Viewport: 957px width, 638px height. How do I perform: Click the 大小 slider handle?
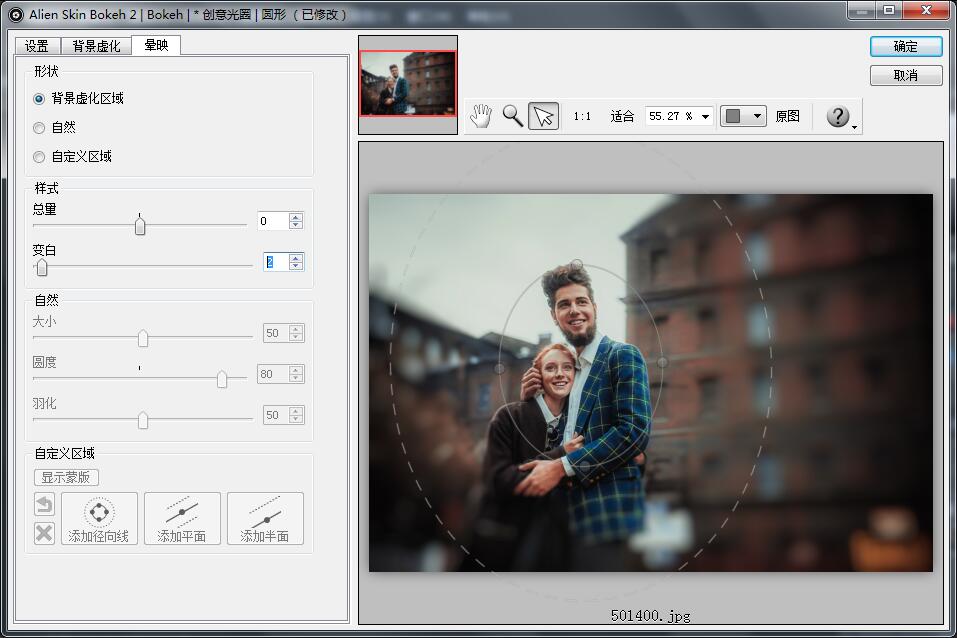click(x=143, y=338)
